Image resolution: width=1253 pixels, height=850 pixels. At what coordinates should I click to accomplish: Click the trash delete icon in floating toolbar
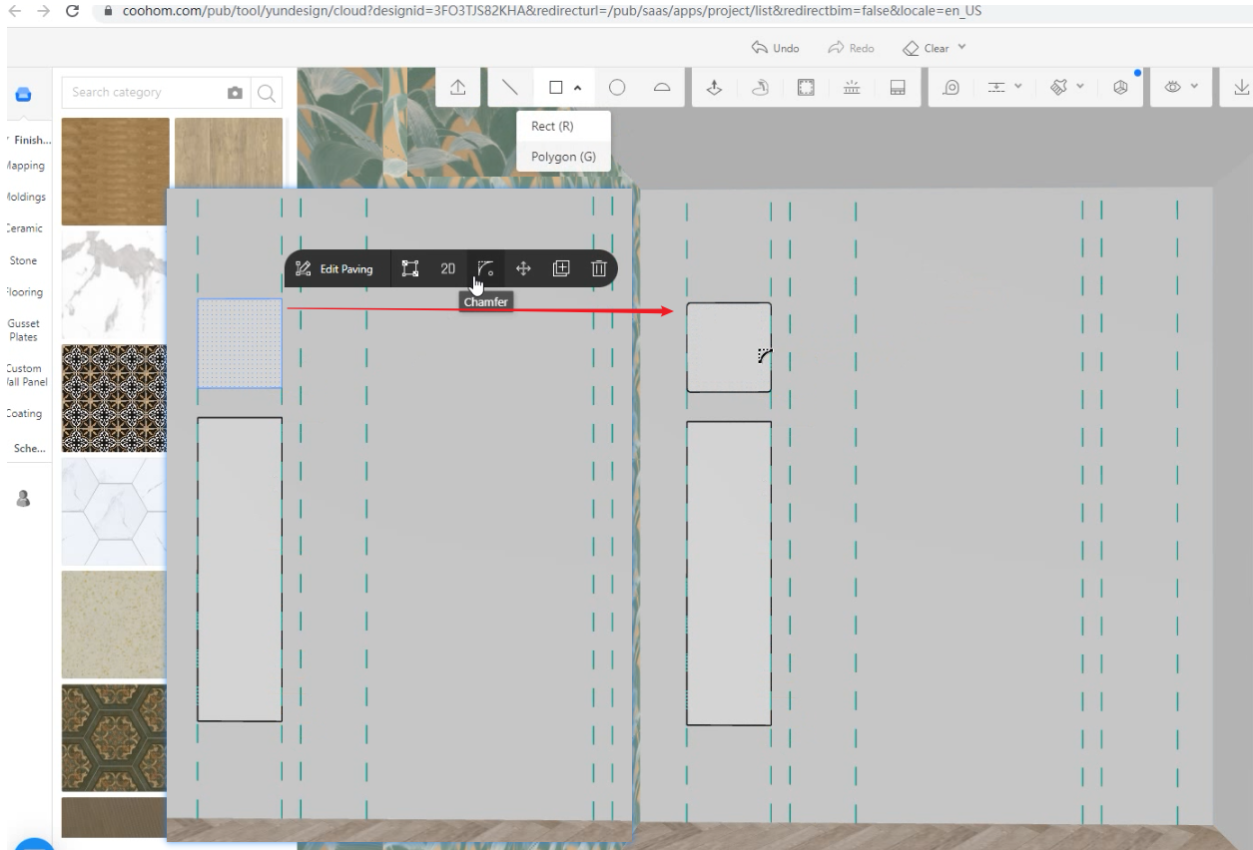[x=598, y=268]
